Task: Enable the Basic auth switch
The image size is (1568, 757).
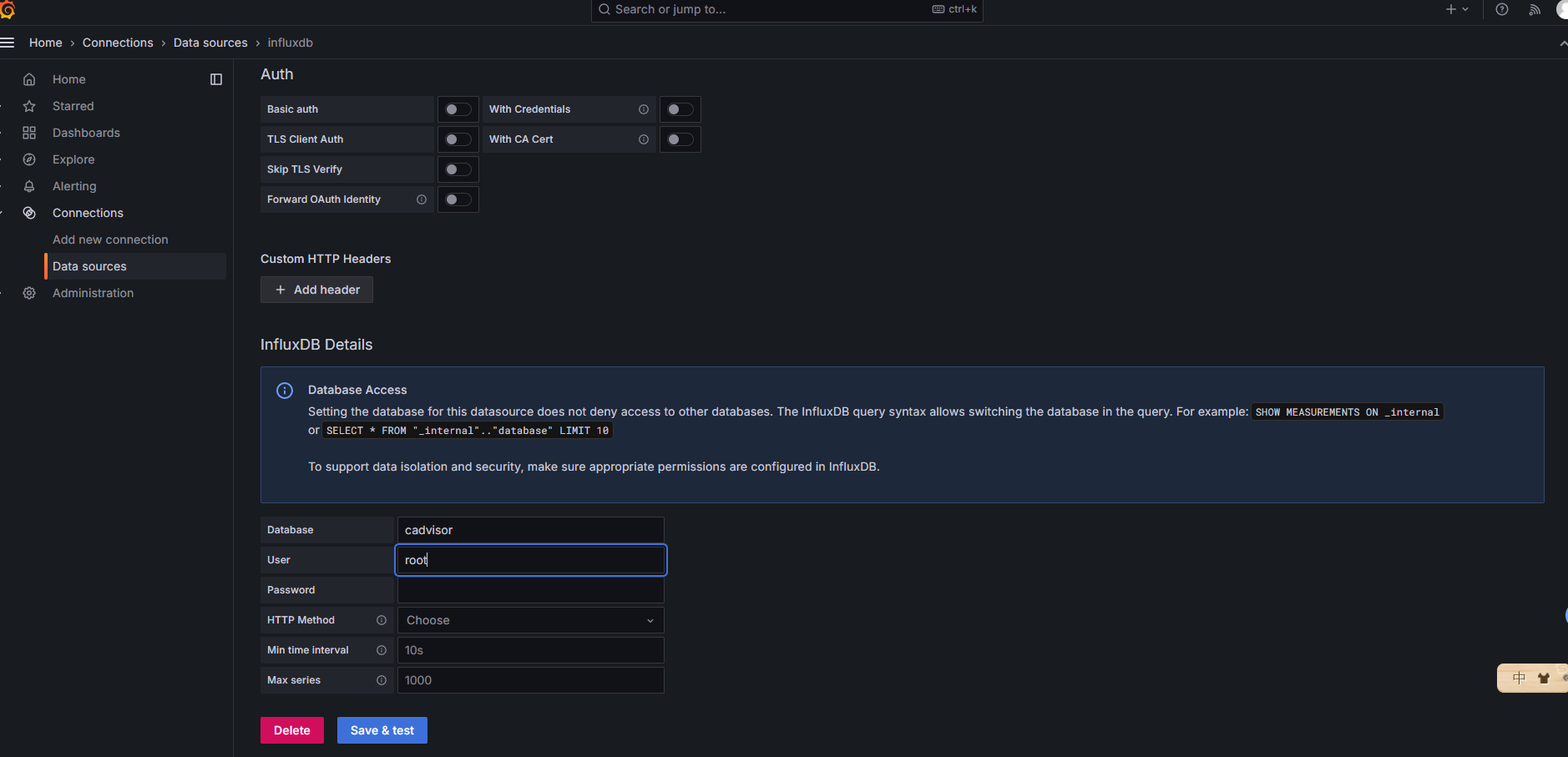Action: [458, 109]
